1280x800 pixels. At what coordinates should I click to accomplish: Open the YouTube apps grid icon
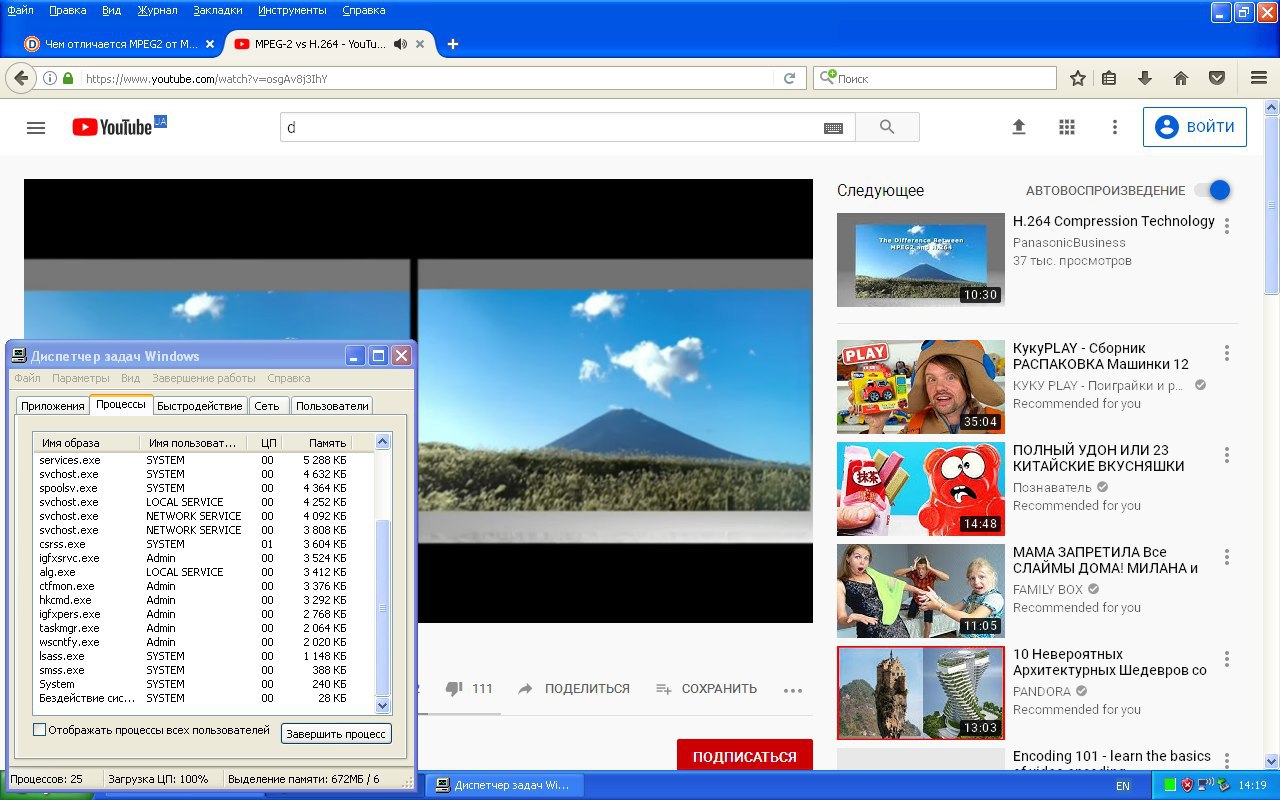pos(1067,127)
